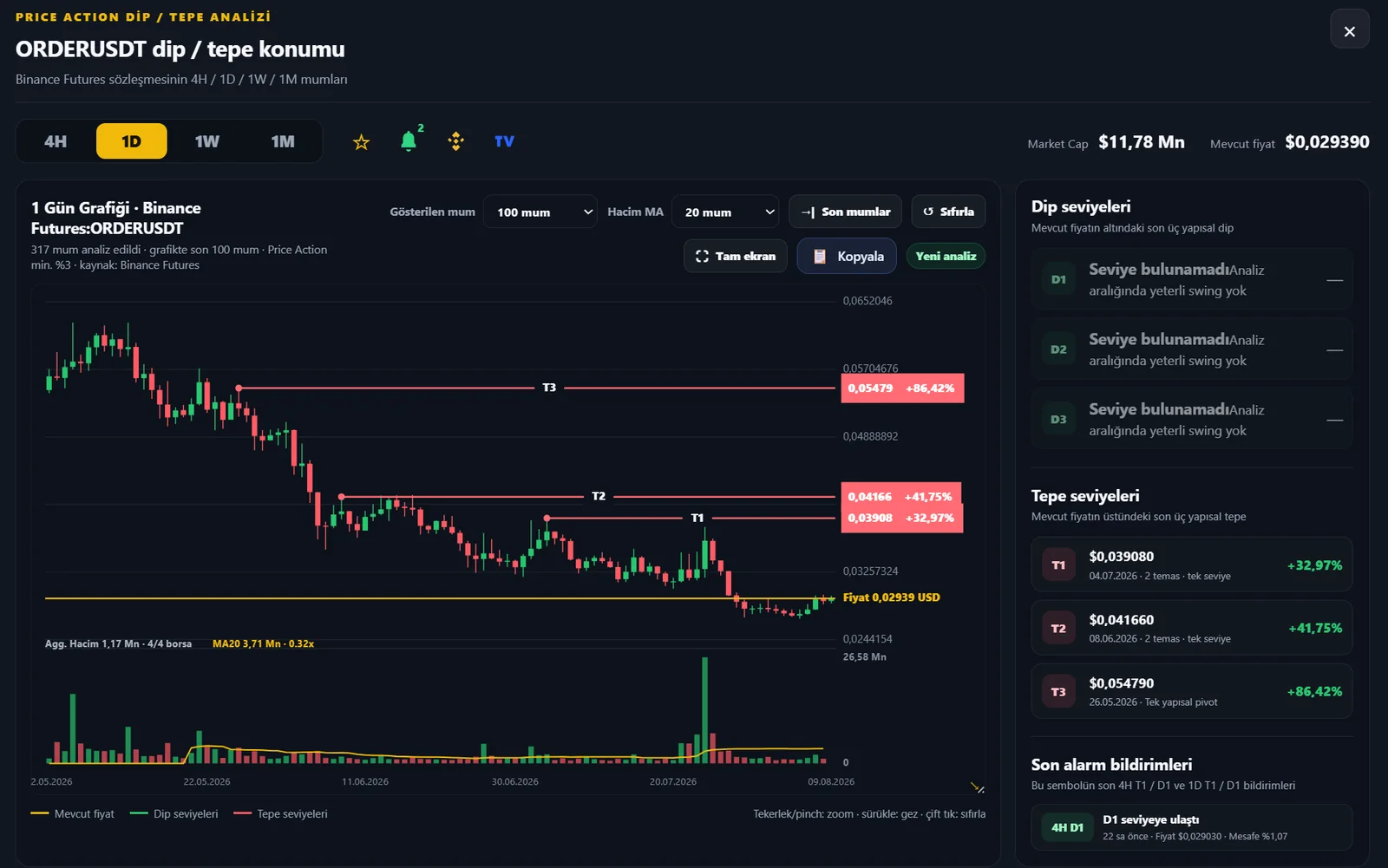The image size is (1388, 868).
Task: Select the T2 $0,041660 level card
Action: [x=1191, y=629]
